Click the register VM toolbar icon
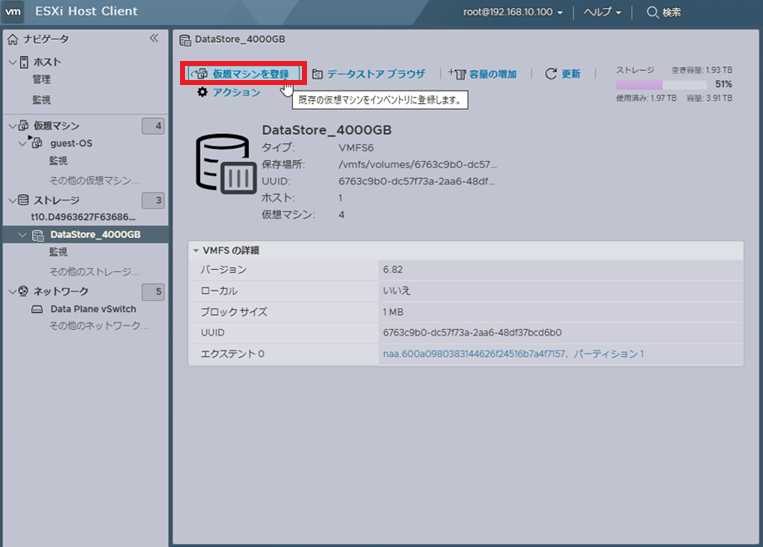Screen dimensions: 763x547 pyautogui.click(x=200, y=73)
